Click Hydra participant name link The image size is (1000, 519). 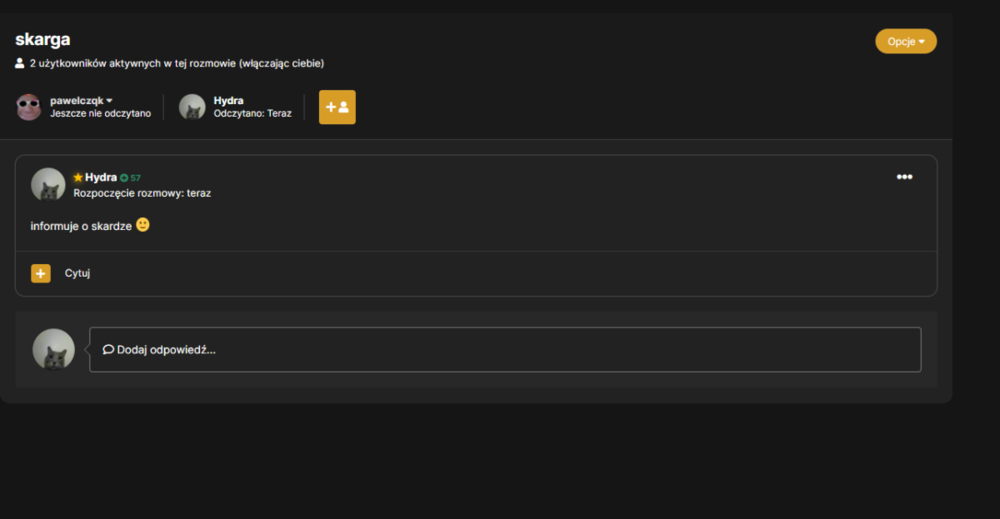tap(228, 100)
